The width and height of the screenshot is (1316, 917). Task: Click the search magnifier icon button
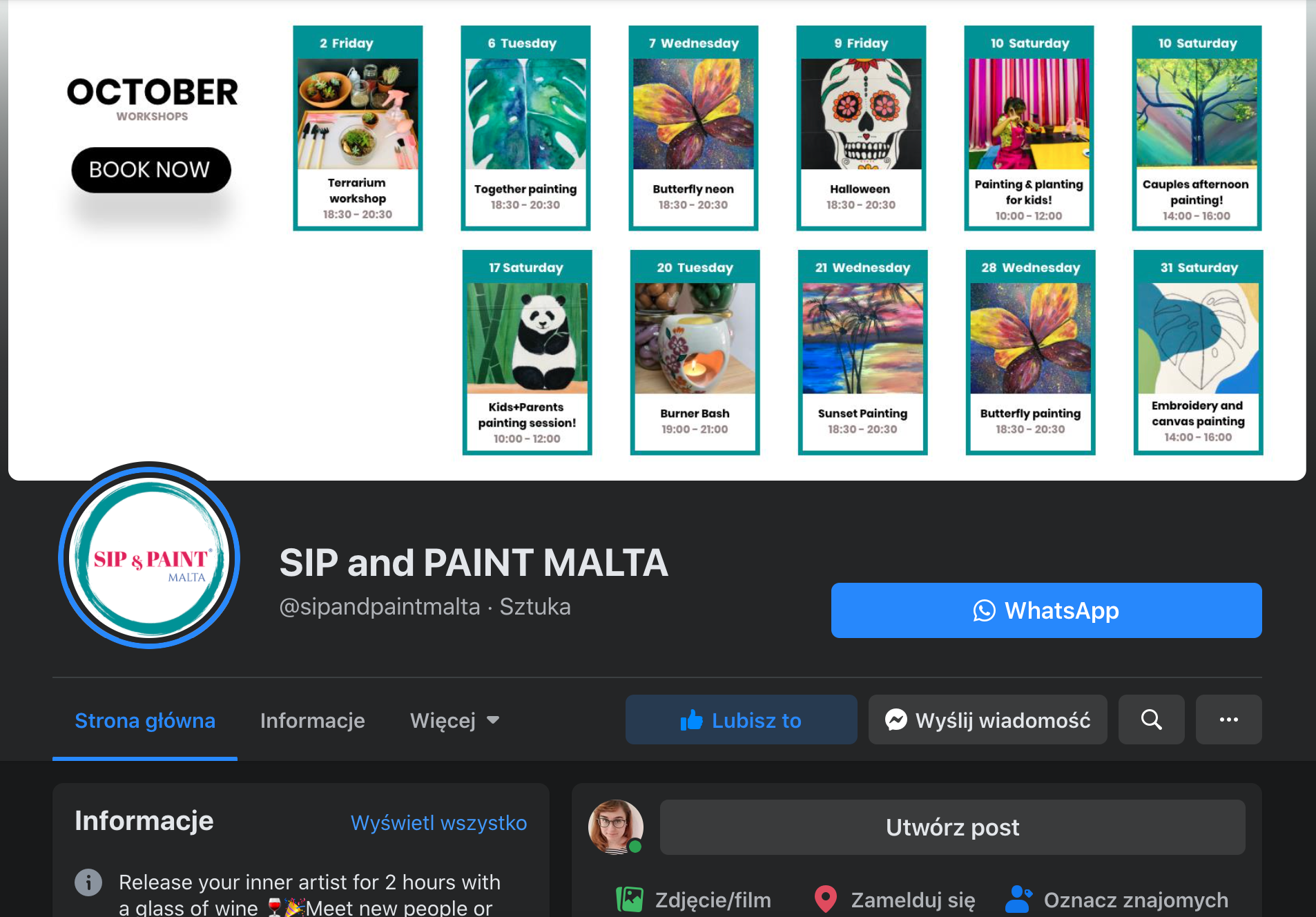1151,720
